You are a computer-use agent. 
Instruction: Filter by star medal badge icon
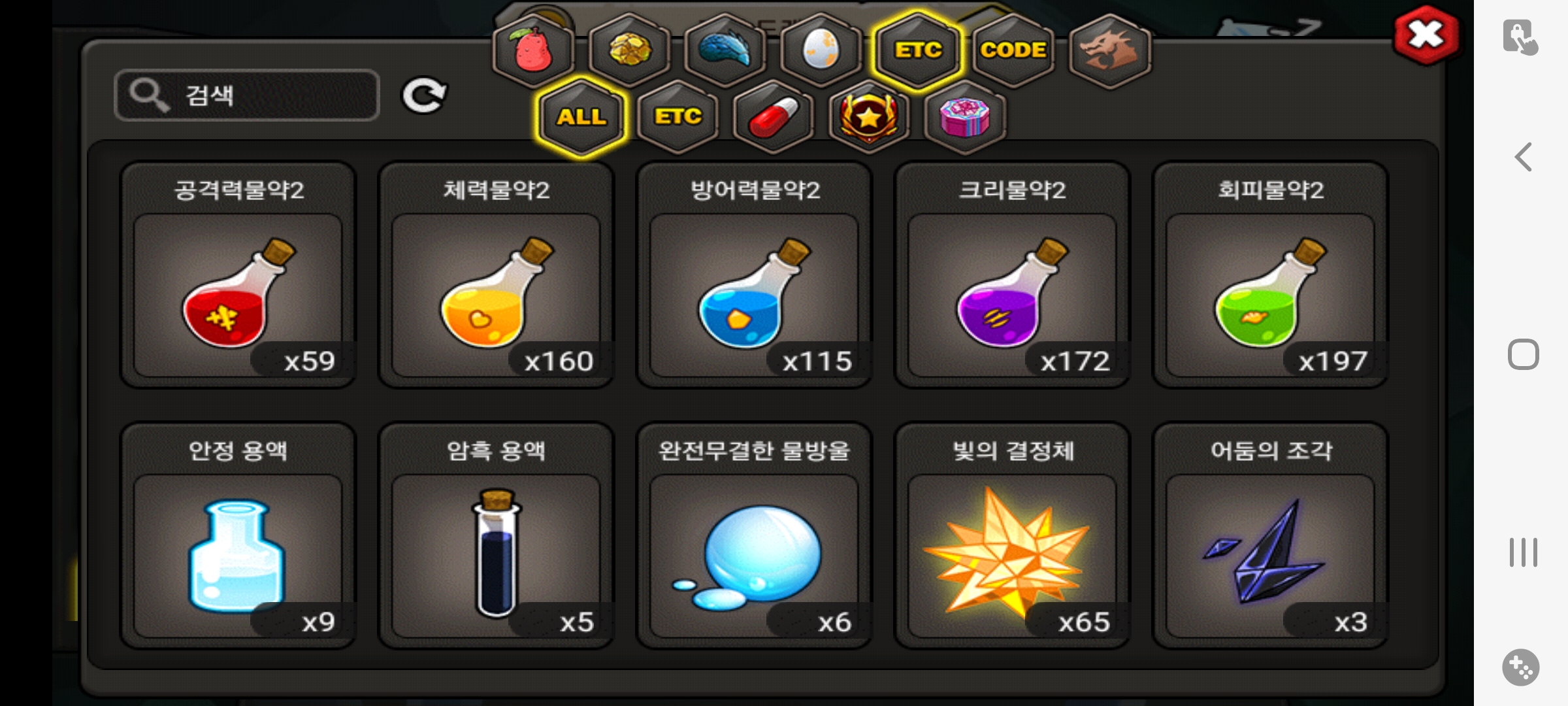click(869, 118)
